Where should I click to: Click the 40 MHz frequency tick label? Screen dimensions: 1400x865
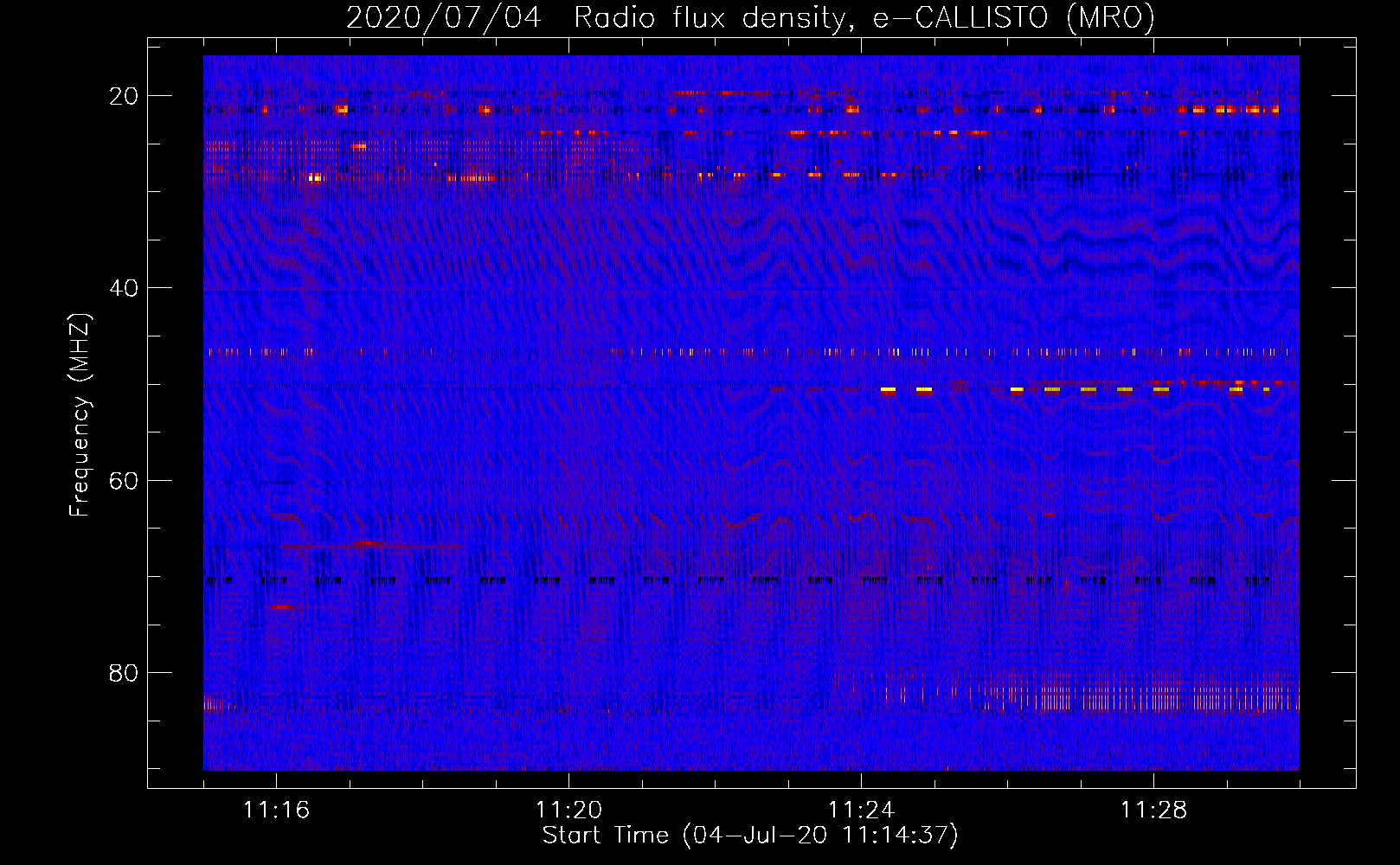[x=124, y=288]
